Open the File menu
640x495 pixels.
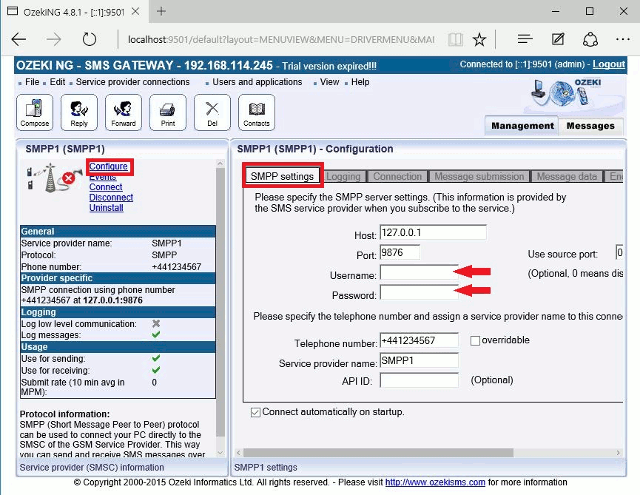point(32,82)
